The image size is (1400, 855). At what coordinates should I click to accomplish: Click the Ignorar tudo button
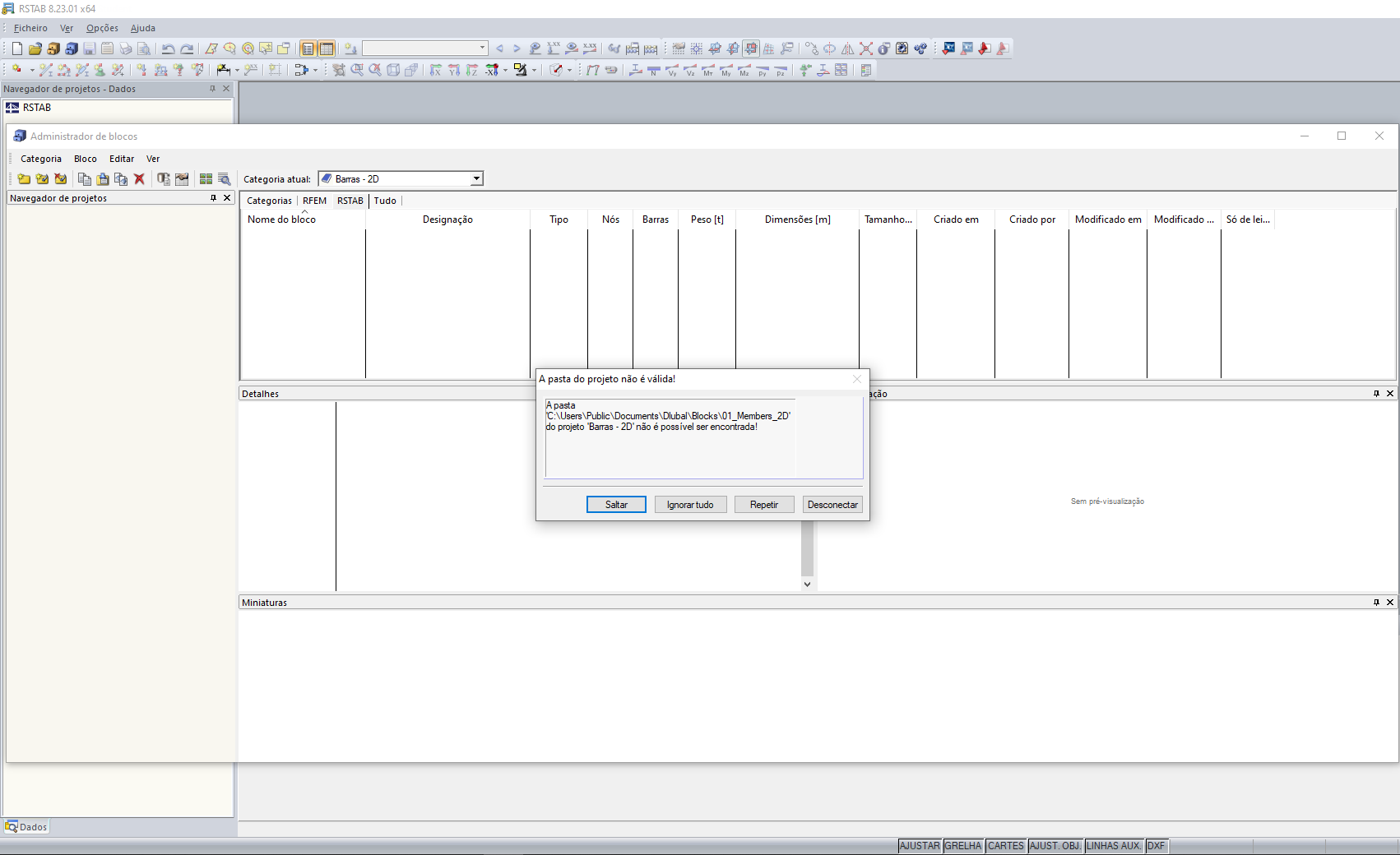690,505
